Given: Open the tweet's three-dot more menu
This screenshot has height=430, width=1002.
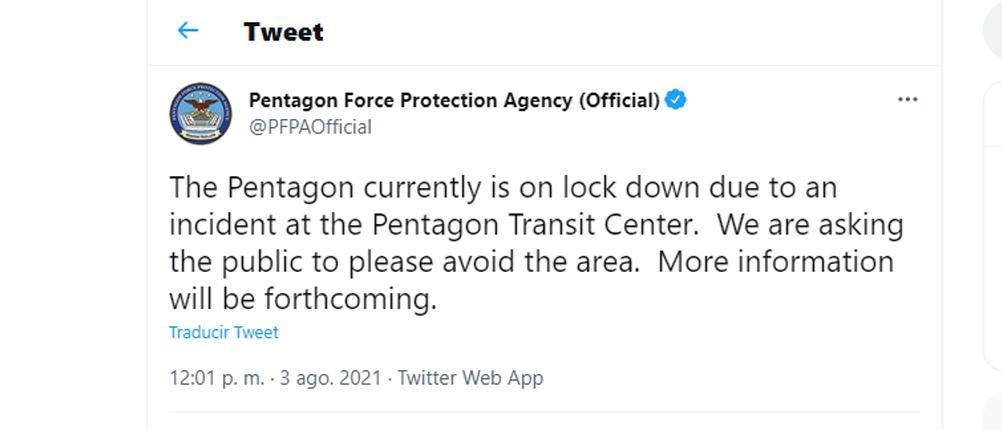Looking at the screenshot, I should [x=907, y=100].
